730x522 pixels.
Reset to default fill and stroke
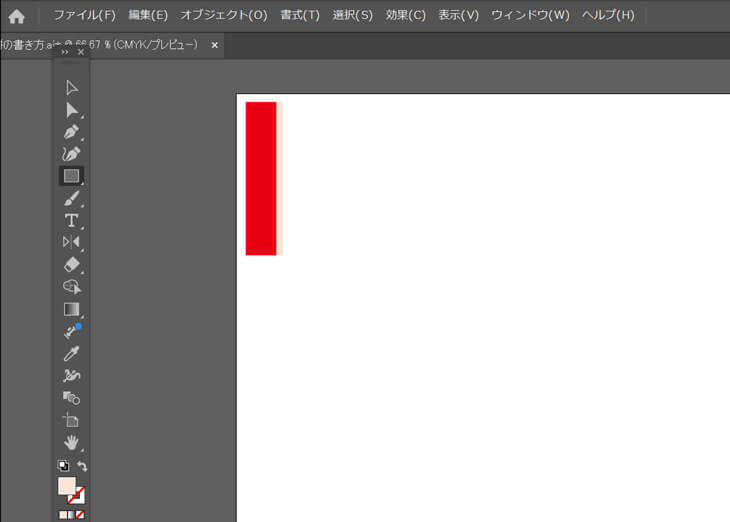pos(63,465)
